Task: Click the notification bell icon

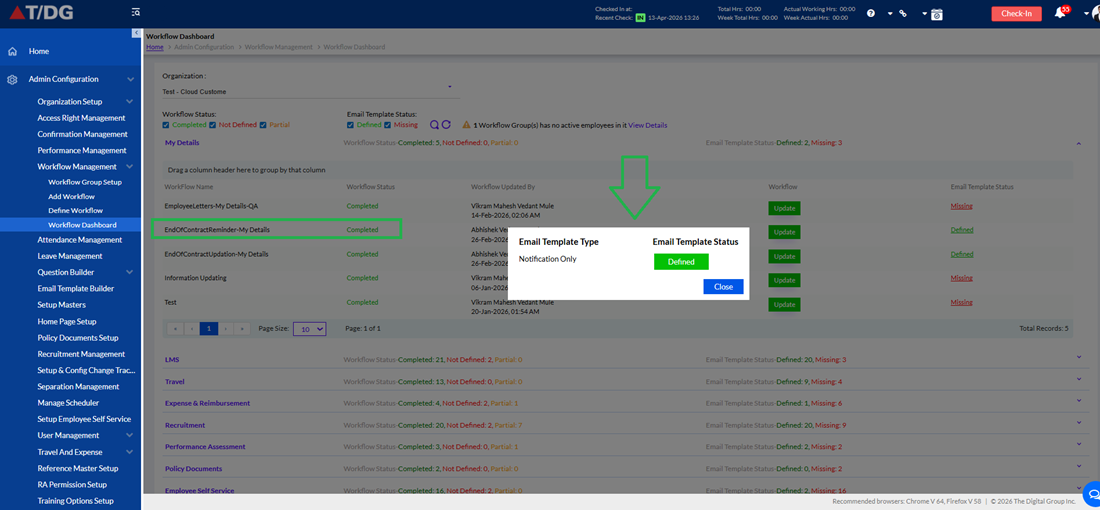Action: tap(1060, 13)
